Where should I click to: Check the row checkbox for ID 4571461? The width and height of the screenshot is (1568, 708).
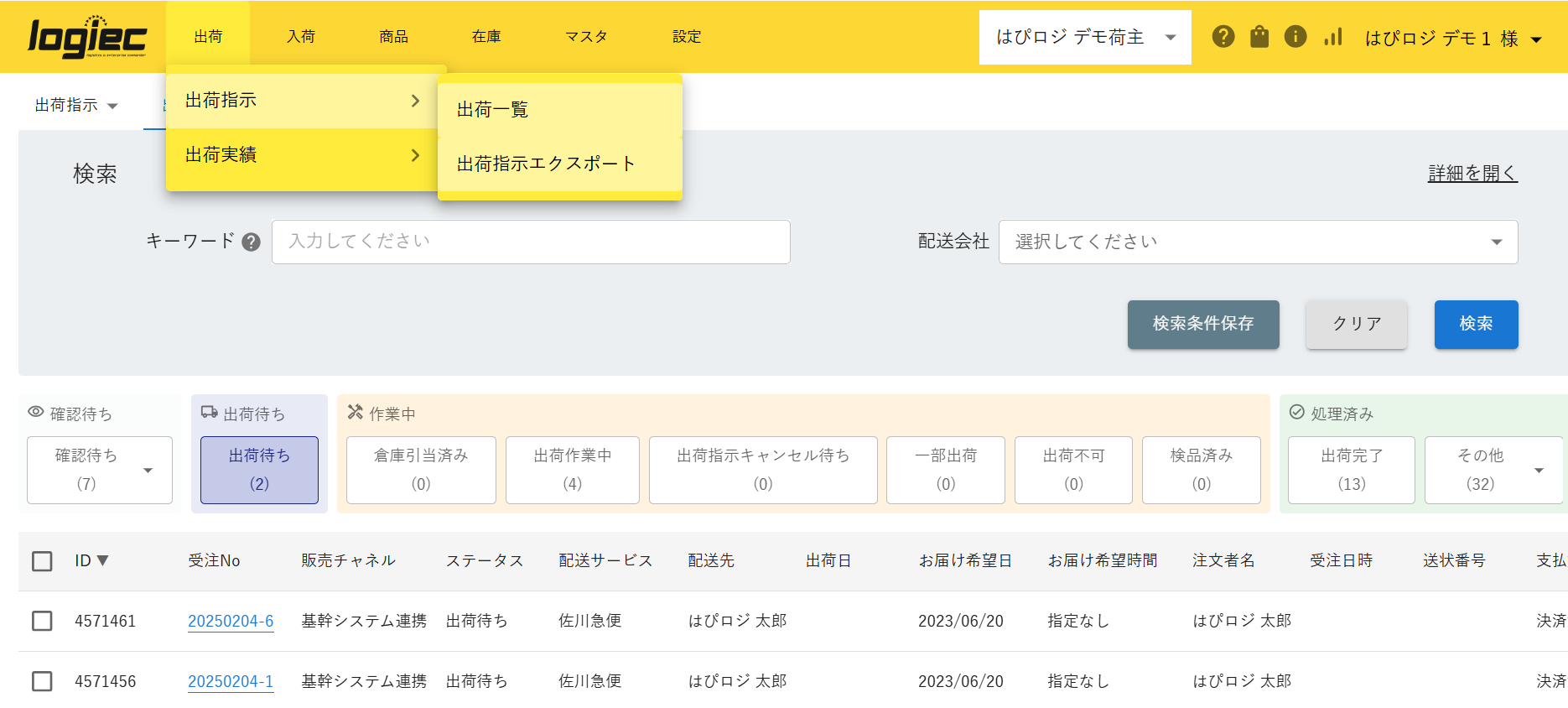point(42,621)
